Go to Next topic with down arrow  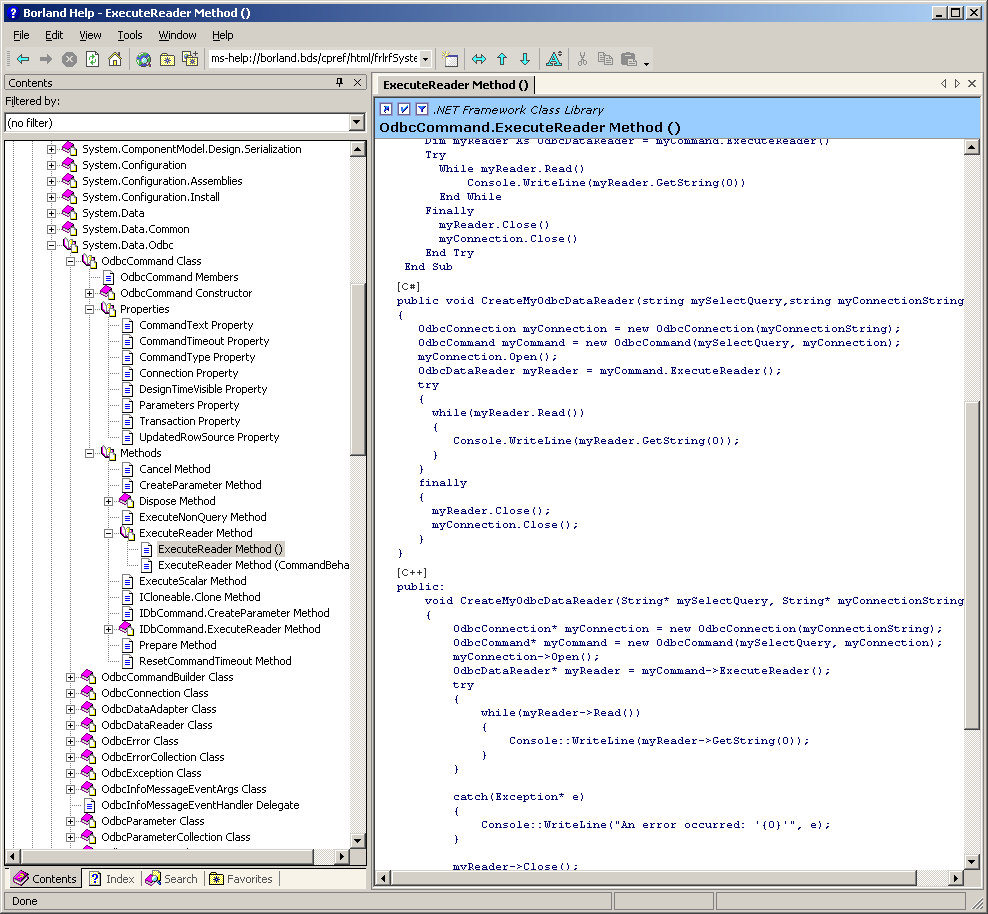pos(525,59)
